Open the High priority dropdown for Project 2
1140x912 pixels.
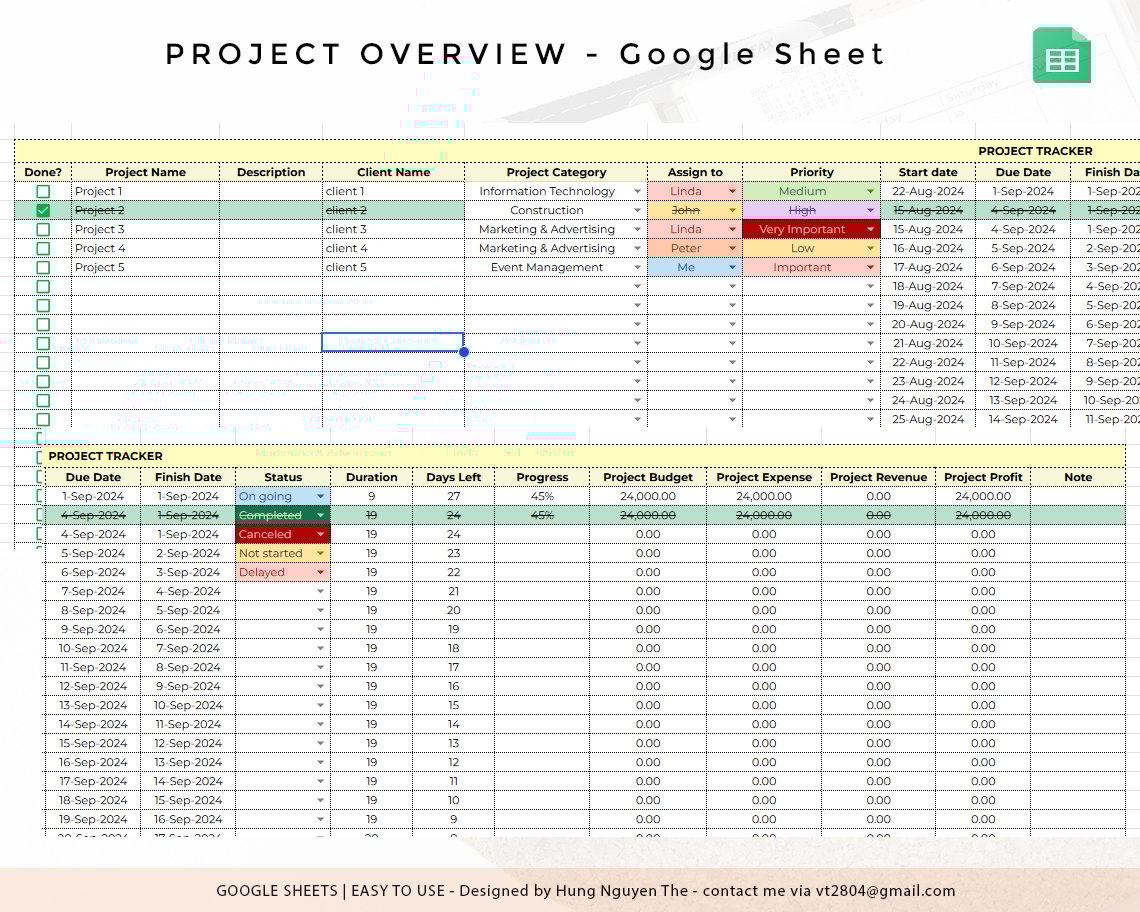tap(870, 210)
